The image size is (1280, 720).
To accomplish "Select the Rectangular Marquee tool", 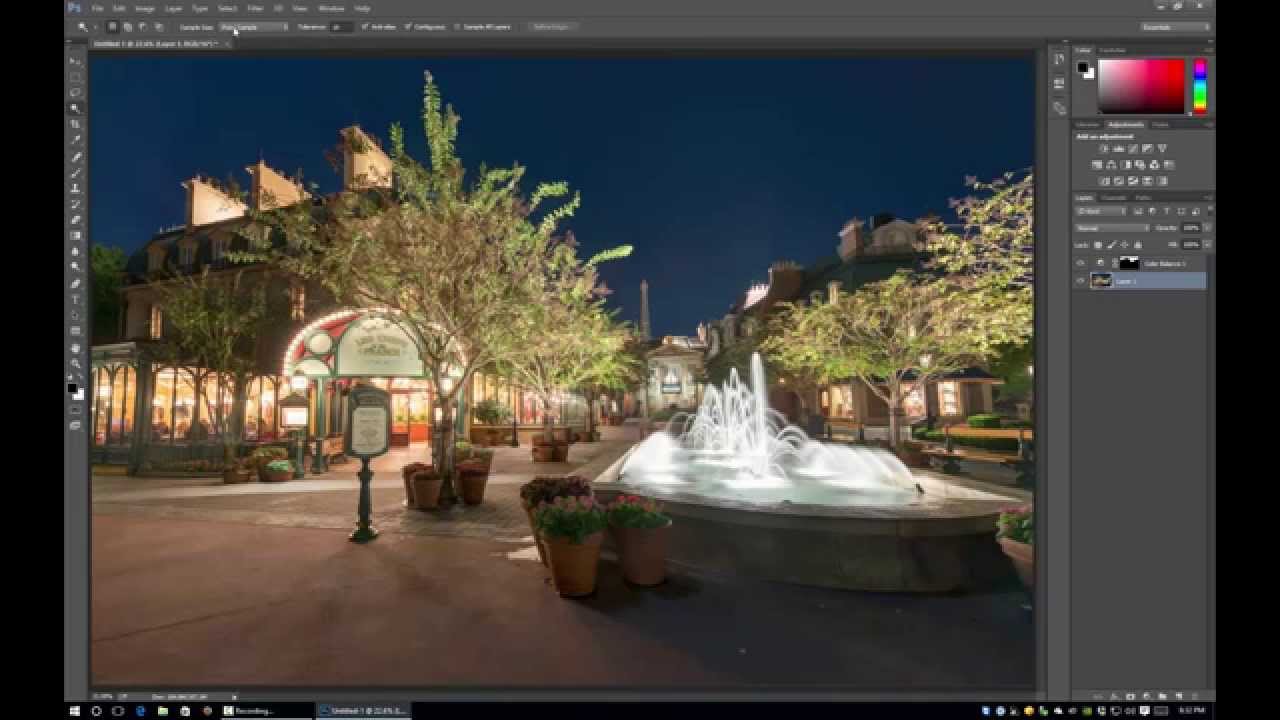I will point(76,76).
